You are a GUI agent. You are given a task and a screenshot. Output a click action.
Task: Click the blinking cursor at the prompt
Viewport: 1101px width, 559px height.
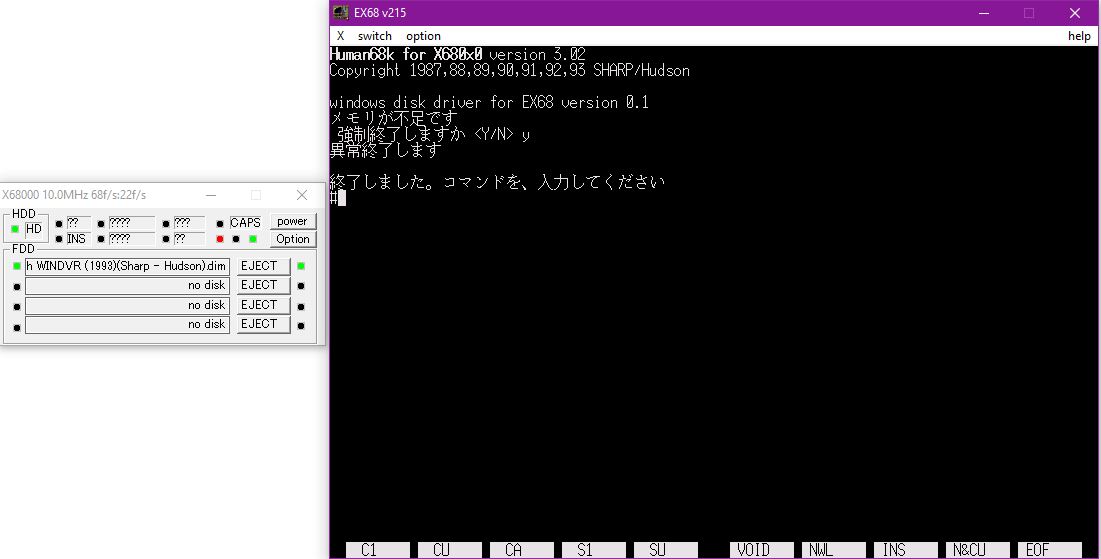point(342,198)
